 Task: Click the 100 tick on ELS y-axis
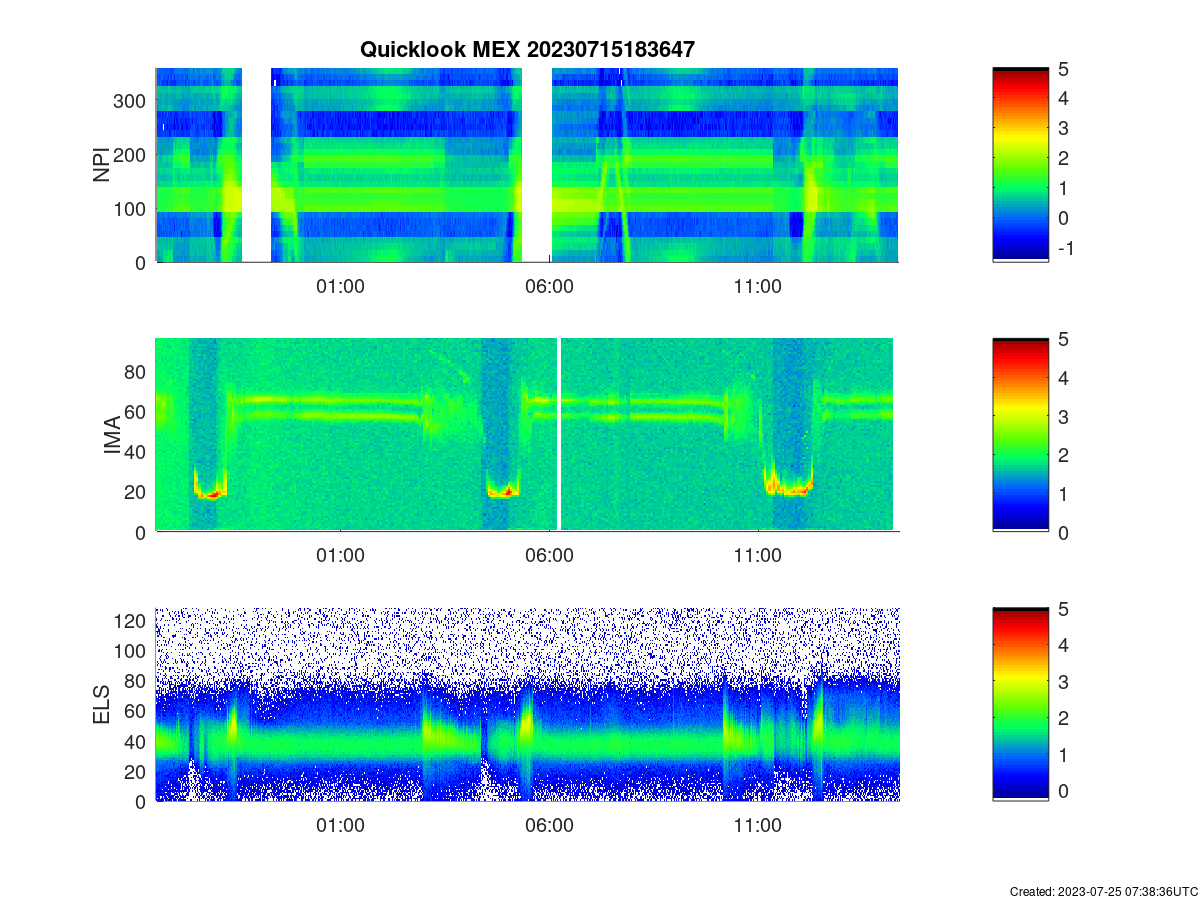click(131, 651)
